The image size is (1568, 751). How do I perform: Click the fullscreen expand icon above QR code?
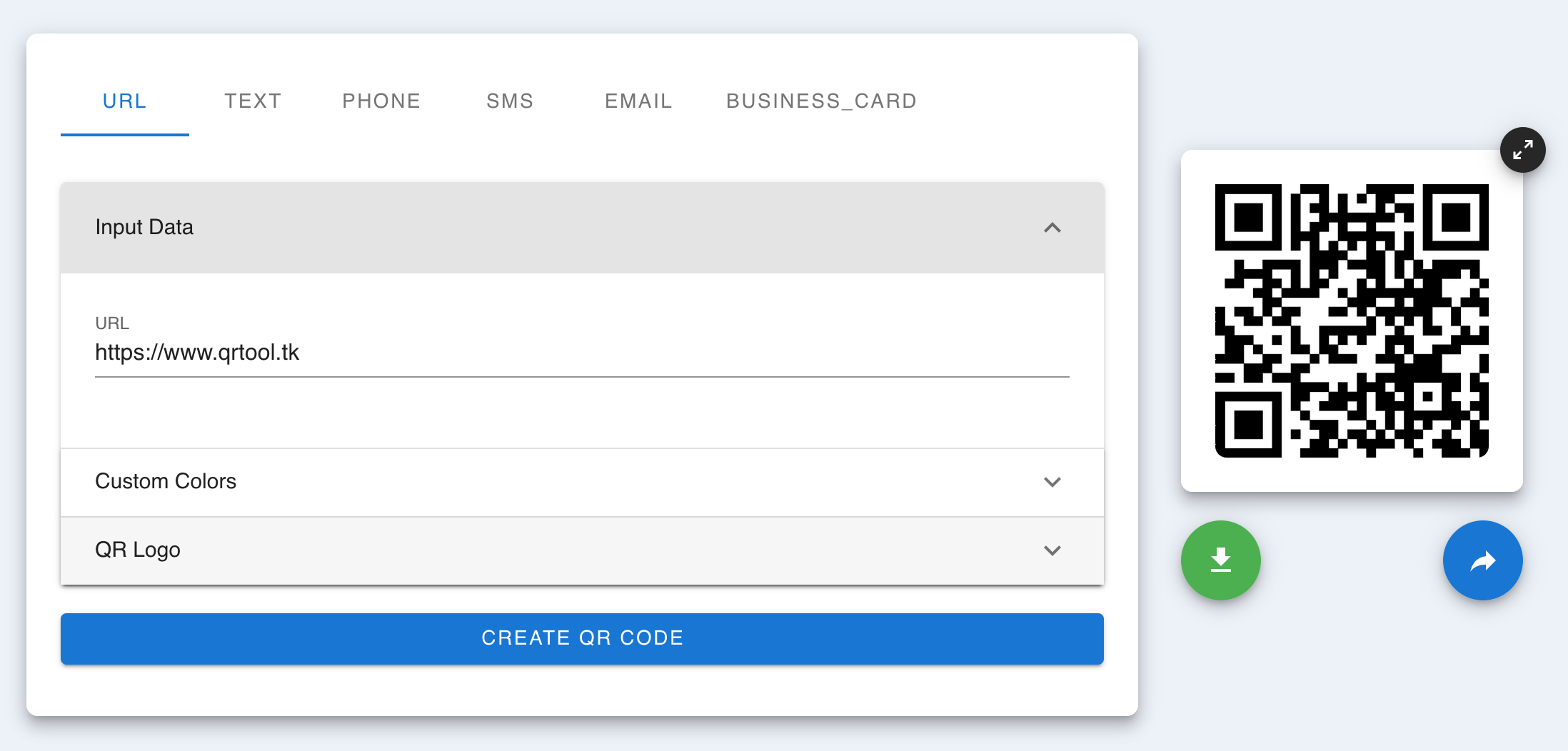(x=1523, y=150)
